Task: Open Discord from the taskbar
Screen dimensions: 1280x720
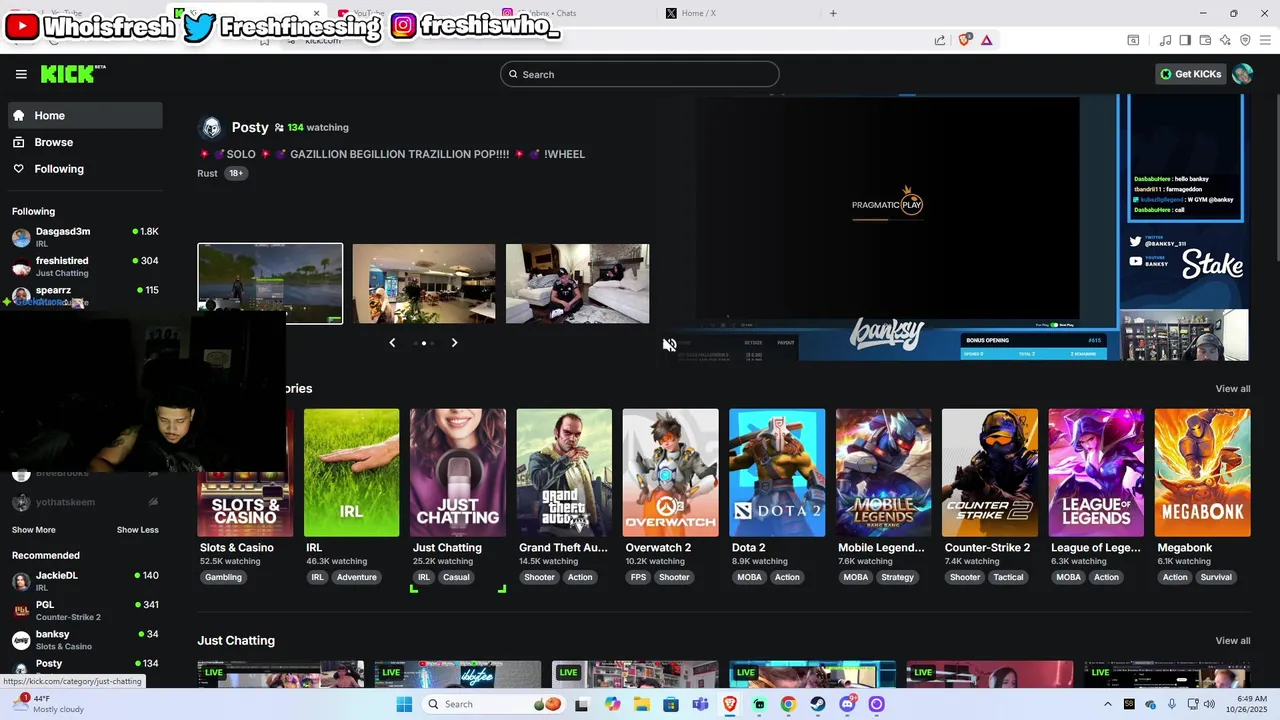Action: tap(848, 704)
